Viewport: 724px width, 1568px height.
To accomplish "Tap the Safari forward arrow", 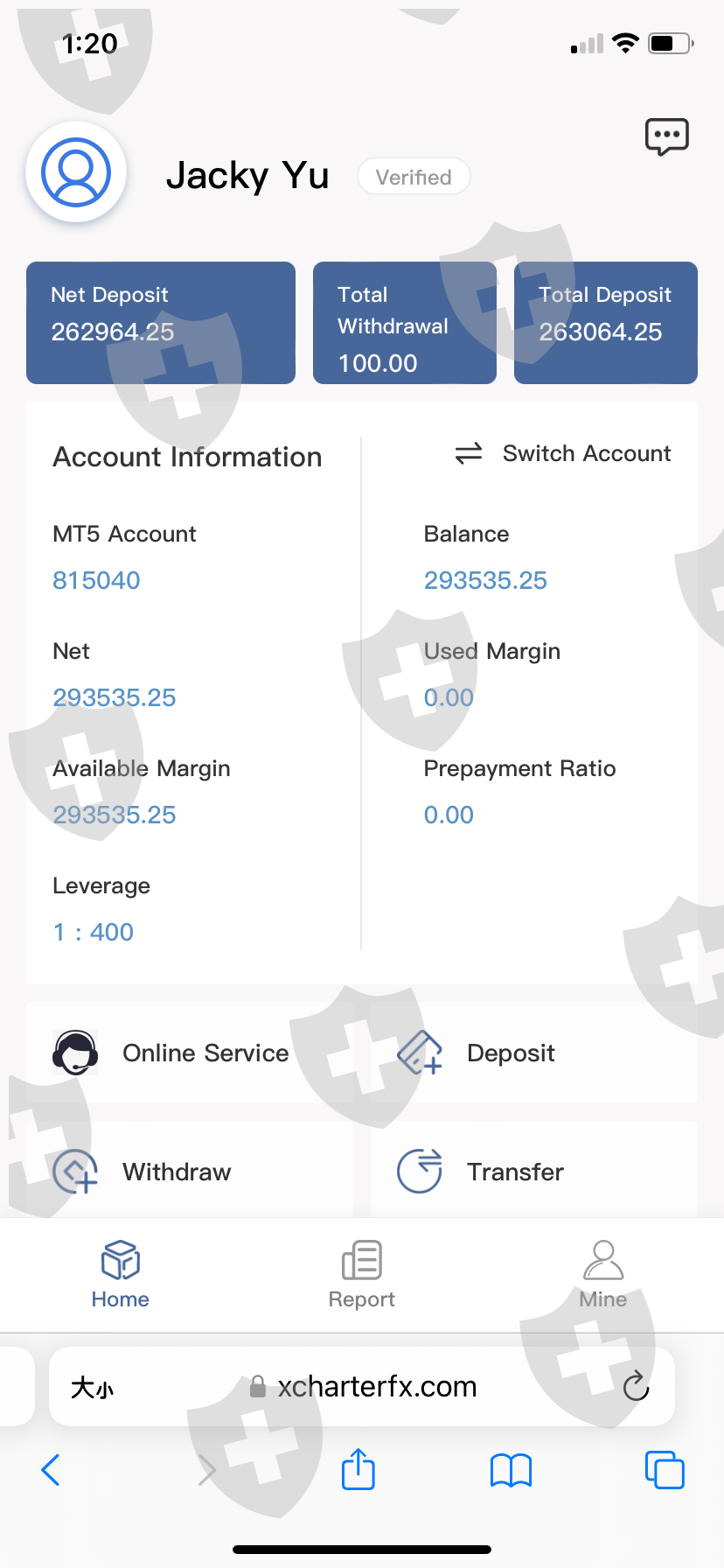I will coord(206,1470).
